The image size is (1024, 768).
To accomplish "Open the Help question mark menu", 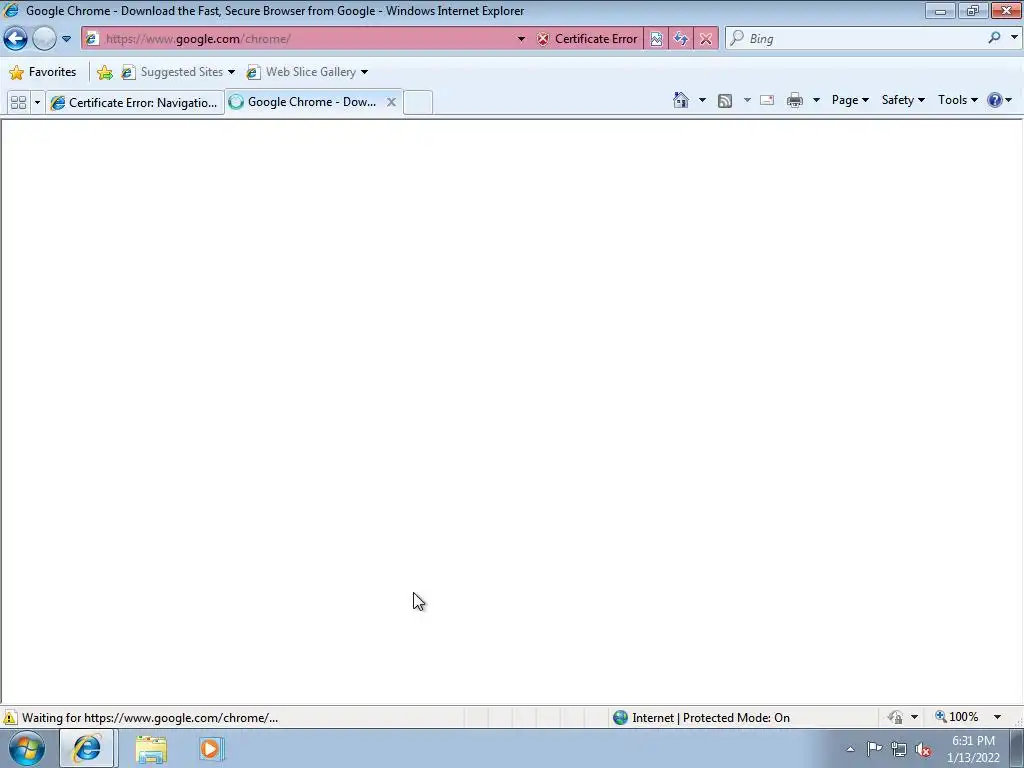I will [999, 100].
